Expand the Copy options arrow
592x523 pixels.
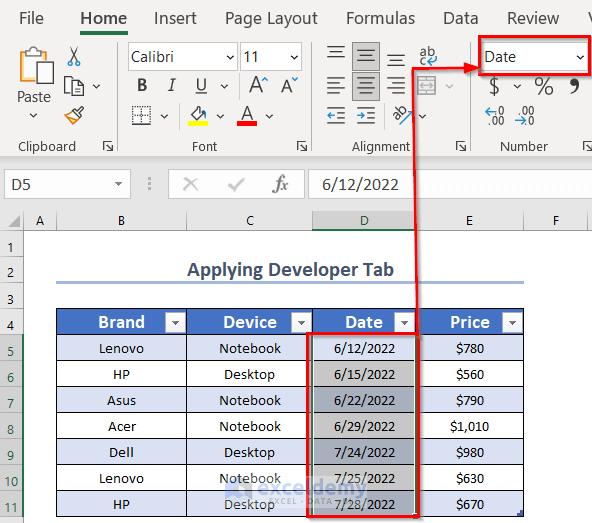point(97,86)
